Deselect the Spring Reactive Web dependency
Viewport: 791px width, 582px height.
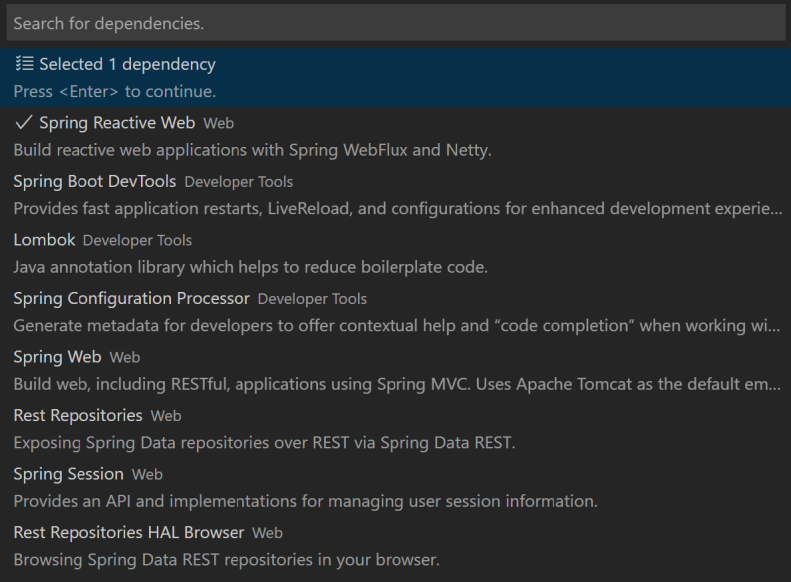pos(396,136)
